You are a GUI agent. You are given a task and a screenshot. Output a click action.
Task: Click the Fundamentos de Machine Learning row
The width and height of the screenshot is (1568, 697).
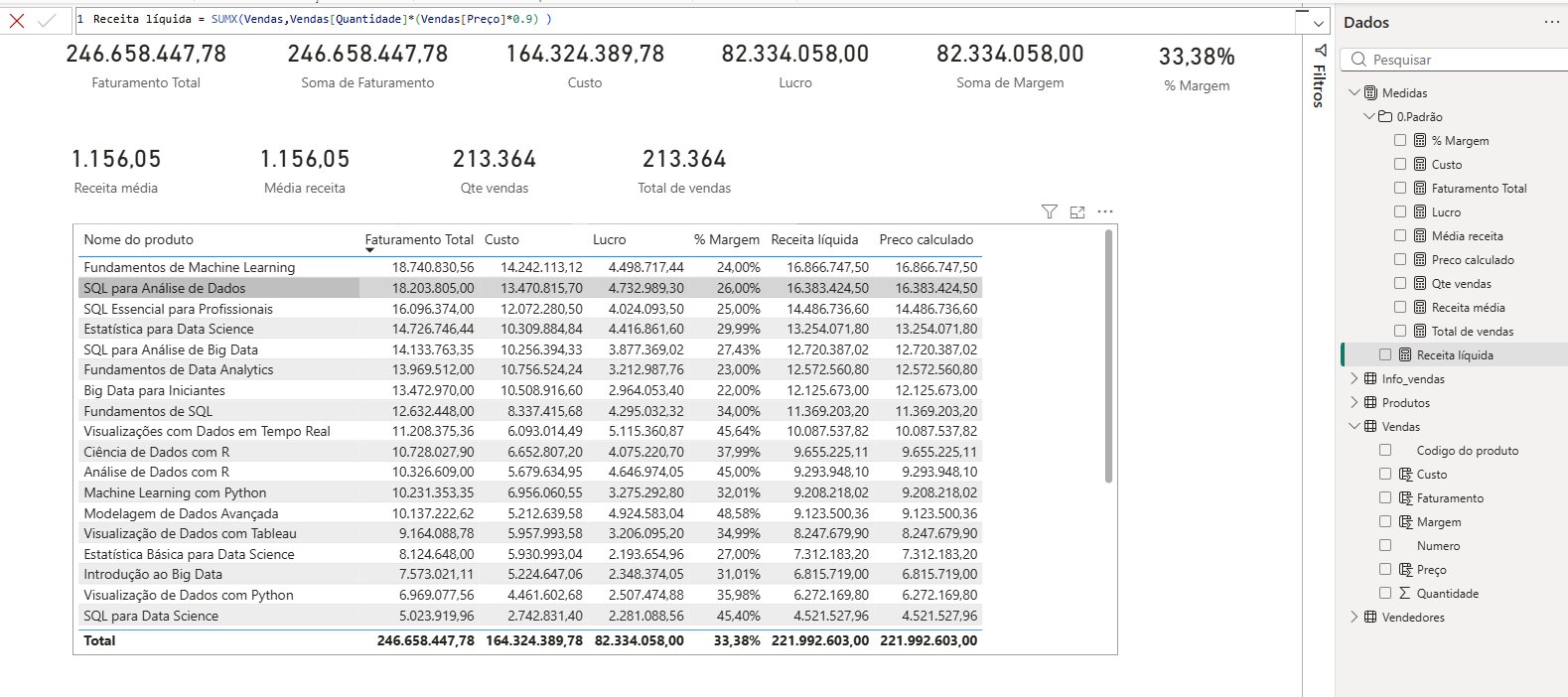(x=530, y=267)
